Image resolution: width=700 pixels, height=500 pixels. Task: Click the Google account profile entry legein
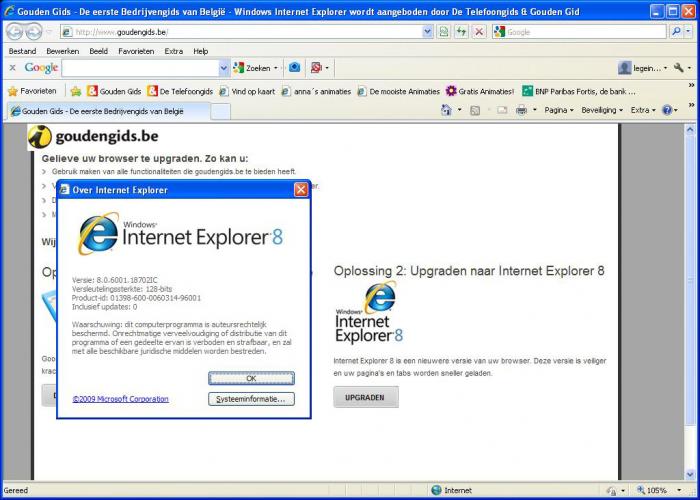click(642, 68)
